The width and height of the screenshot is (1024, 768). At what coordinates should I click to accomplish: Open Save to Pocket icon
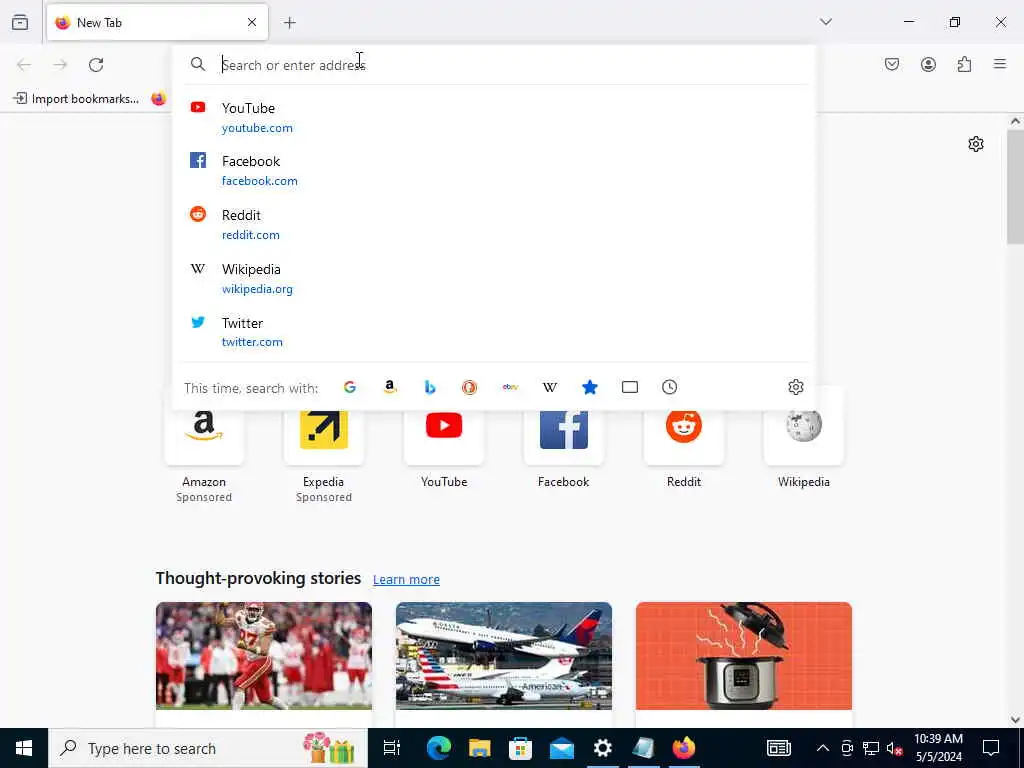[892, 64]
